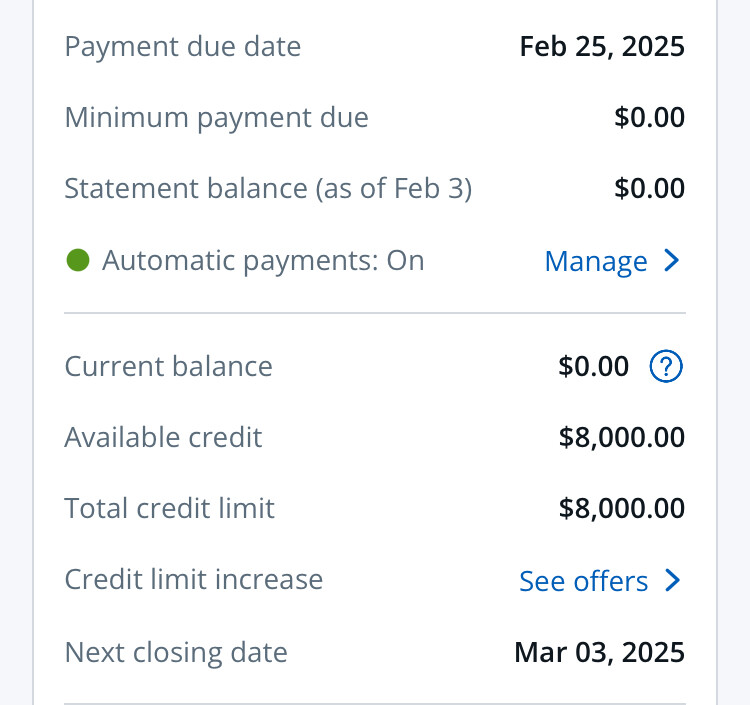Select the available credit $8,000.00 amount
750x705 pixels.
click(621, 437)
